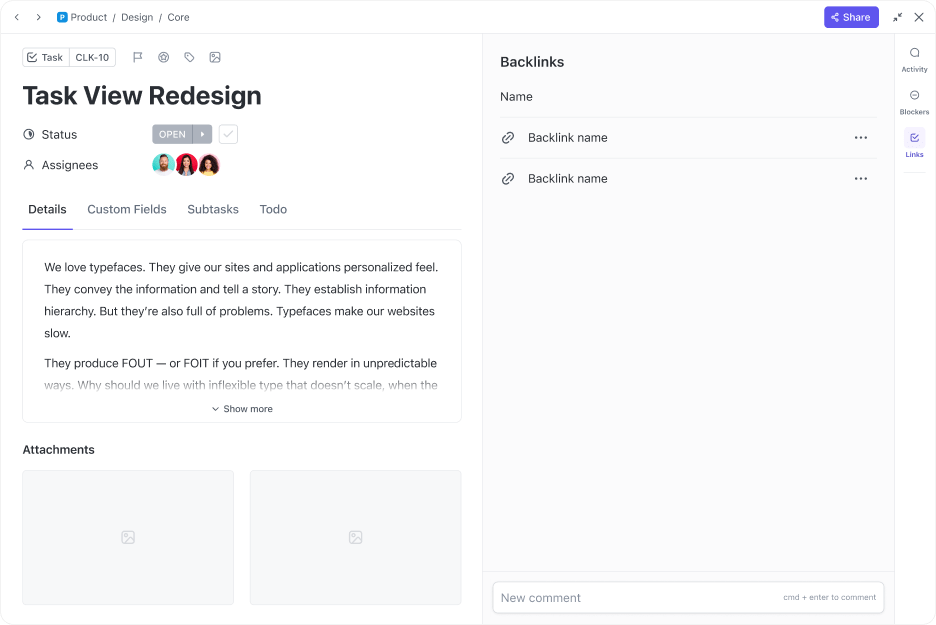Open options menu for second backlink

point(860,179)
